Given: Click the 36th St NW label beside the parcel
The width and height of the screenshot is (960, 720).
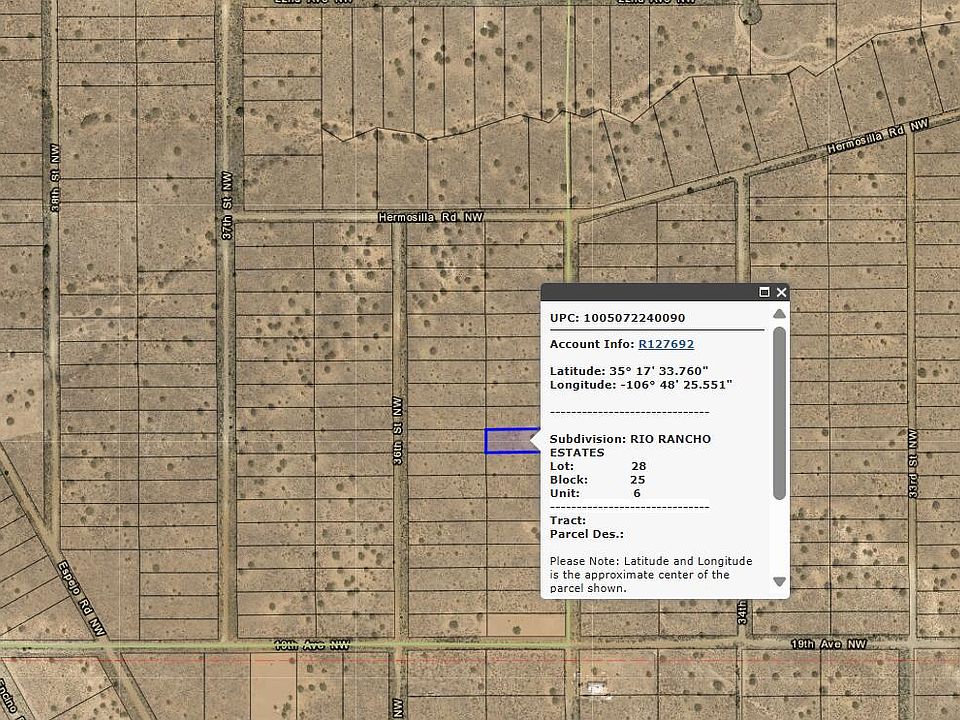Looking at the screenshot, I should tap(398, 441).
